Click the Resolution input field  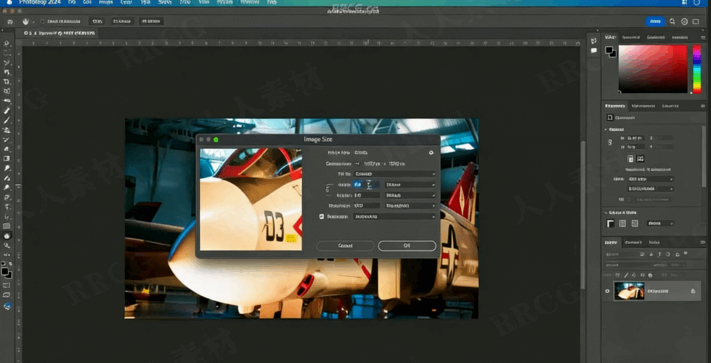[366, 206]
